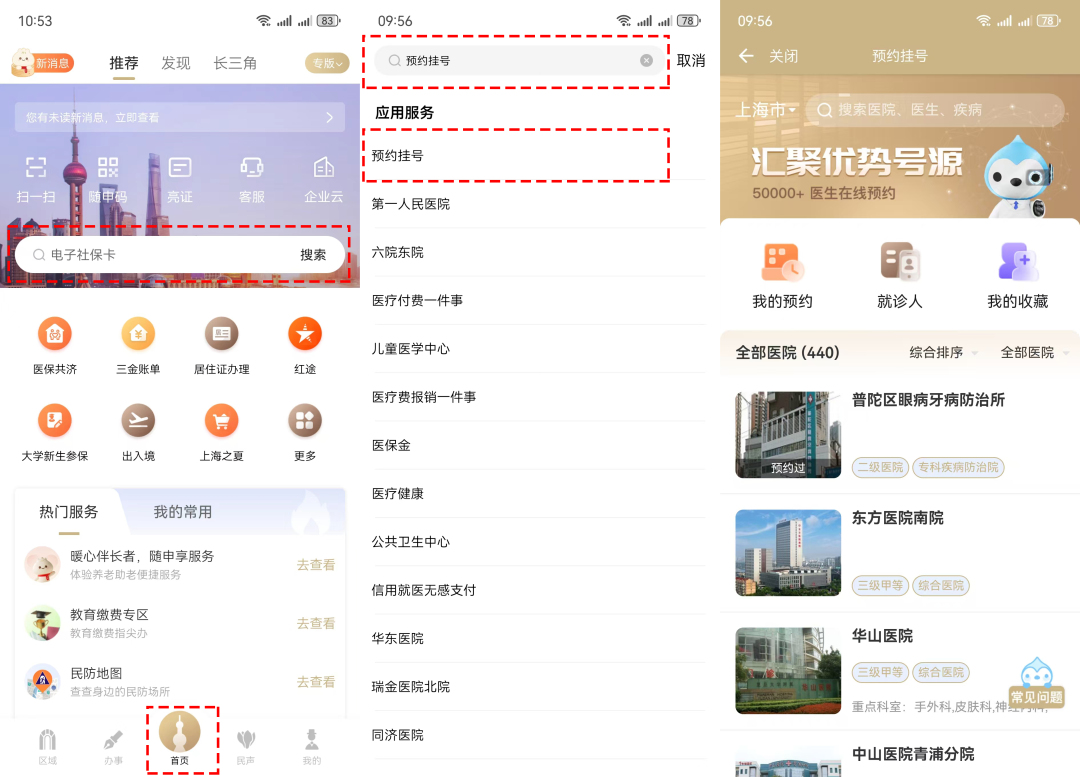The image size is (1080, 777).
Task: Open the 随申码 QR code icon
Action: pos(108,167)
